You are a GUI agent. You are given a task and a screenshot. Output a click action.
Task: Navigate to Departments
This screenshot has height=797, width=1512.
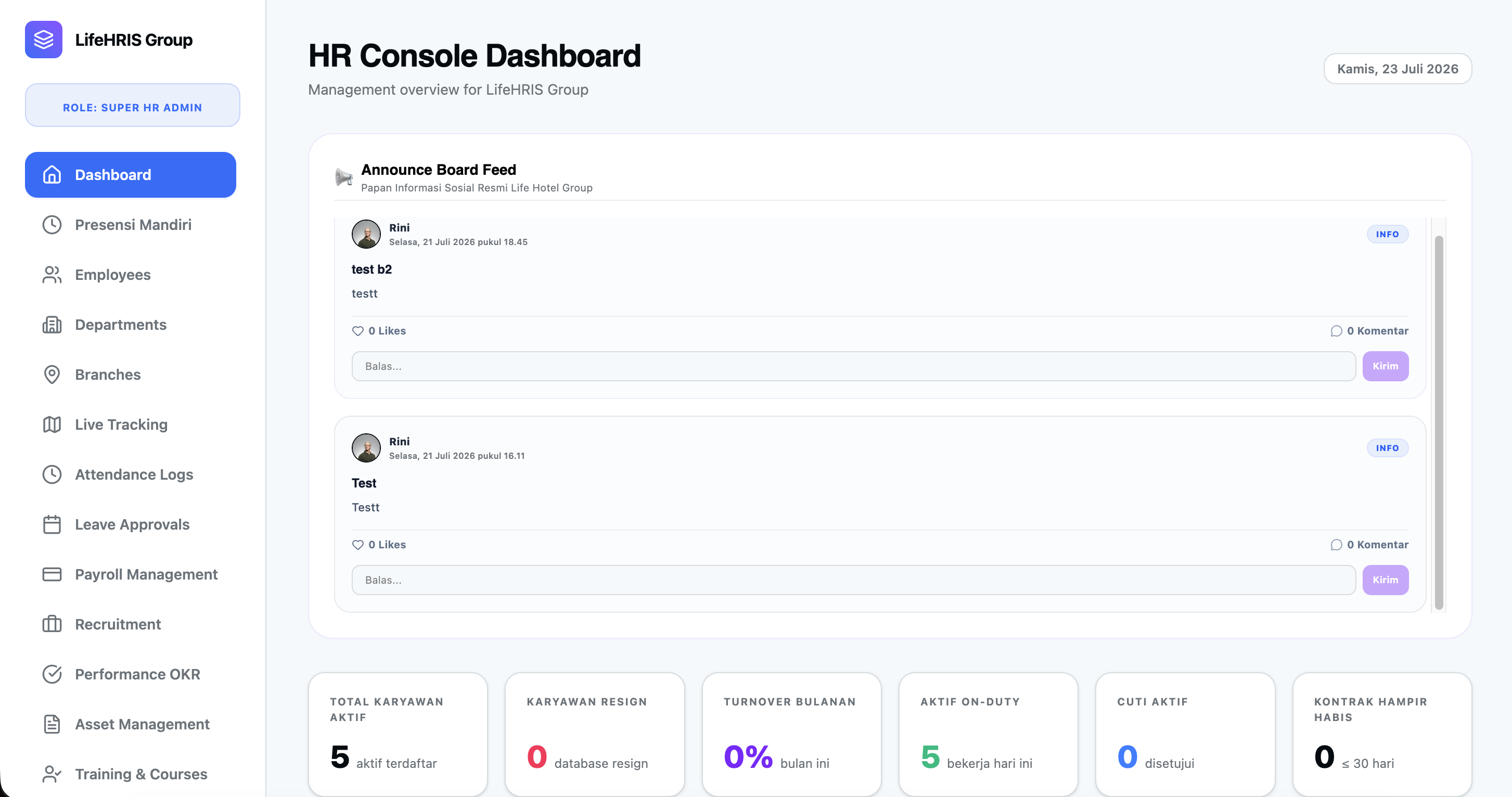click(x=130, y=324)
